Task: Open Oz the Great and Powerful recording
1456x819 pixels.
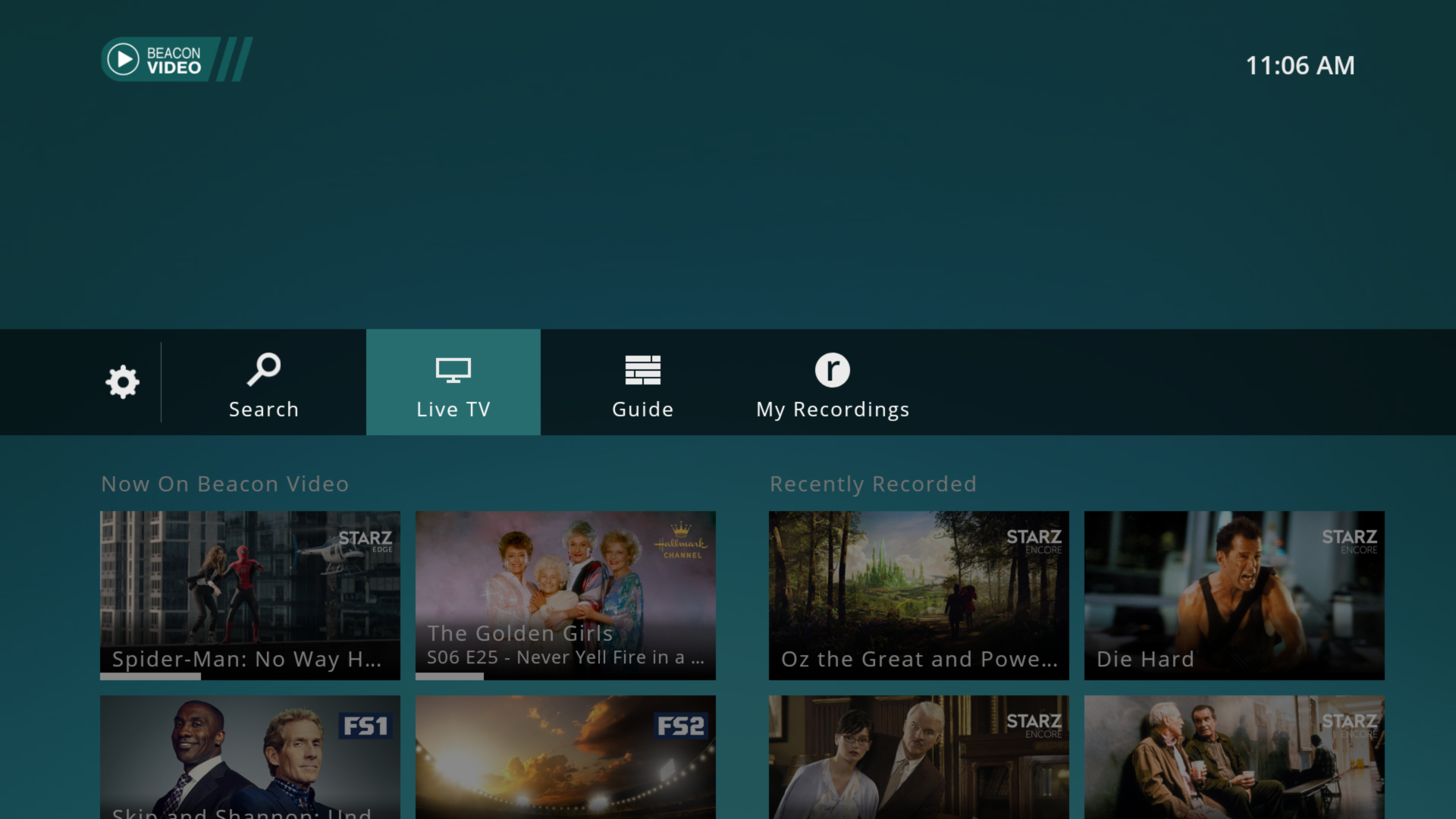Action: point(918,595)
